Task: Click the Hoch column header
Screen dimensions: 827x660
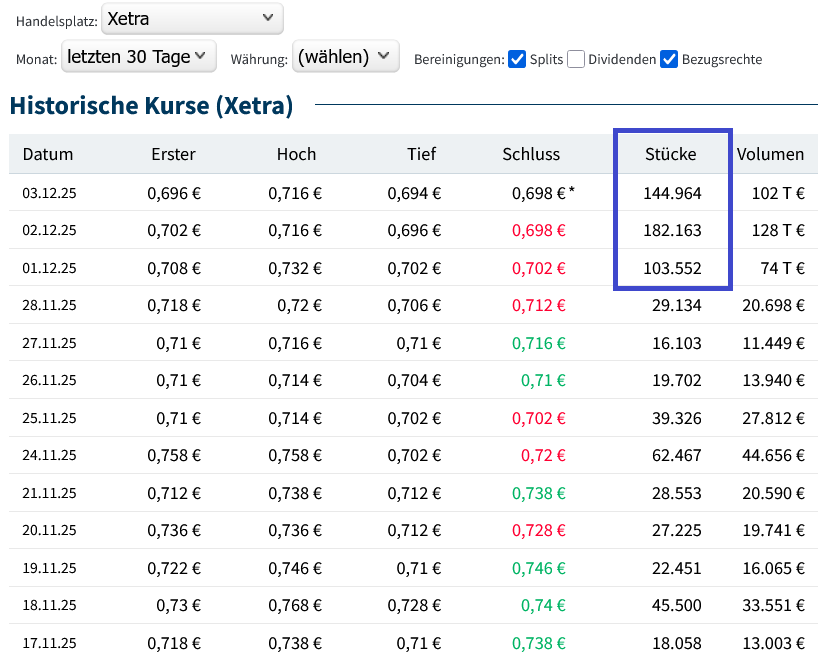Action: pos(296,154)
